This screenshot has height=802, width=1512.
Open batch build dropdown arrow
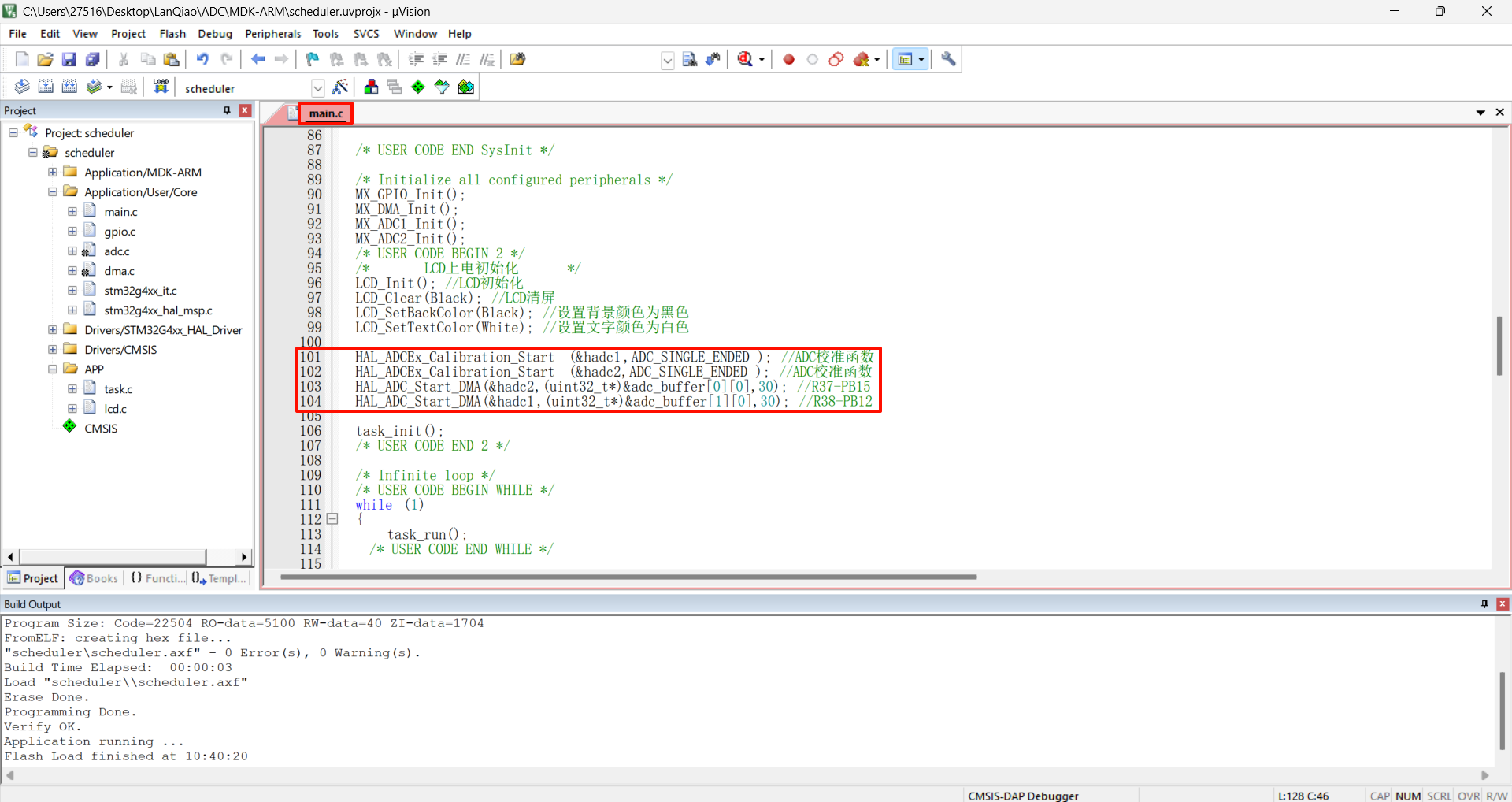[109, 87]
